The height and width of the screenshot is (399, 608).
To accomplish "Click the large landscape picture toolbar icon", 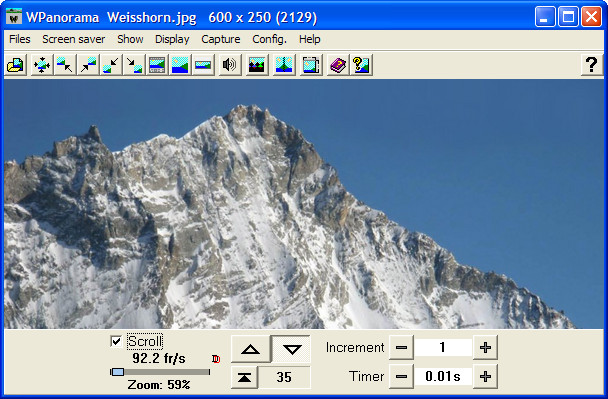I will pos(180,65).
